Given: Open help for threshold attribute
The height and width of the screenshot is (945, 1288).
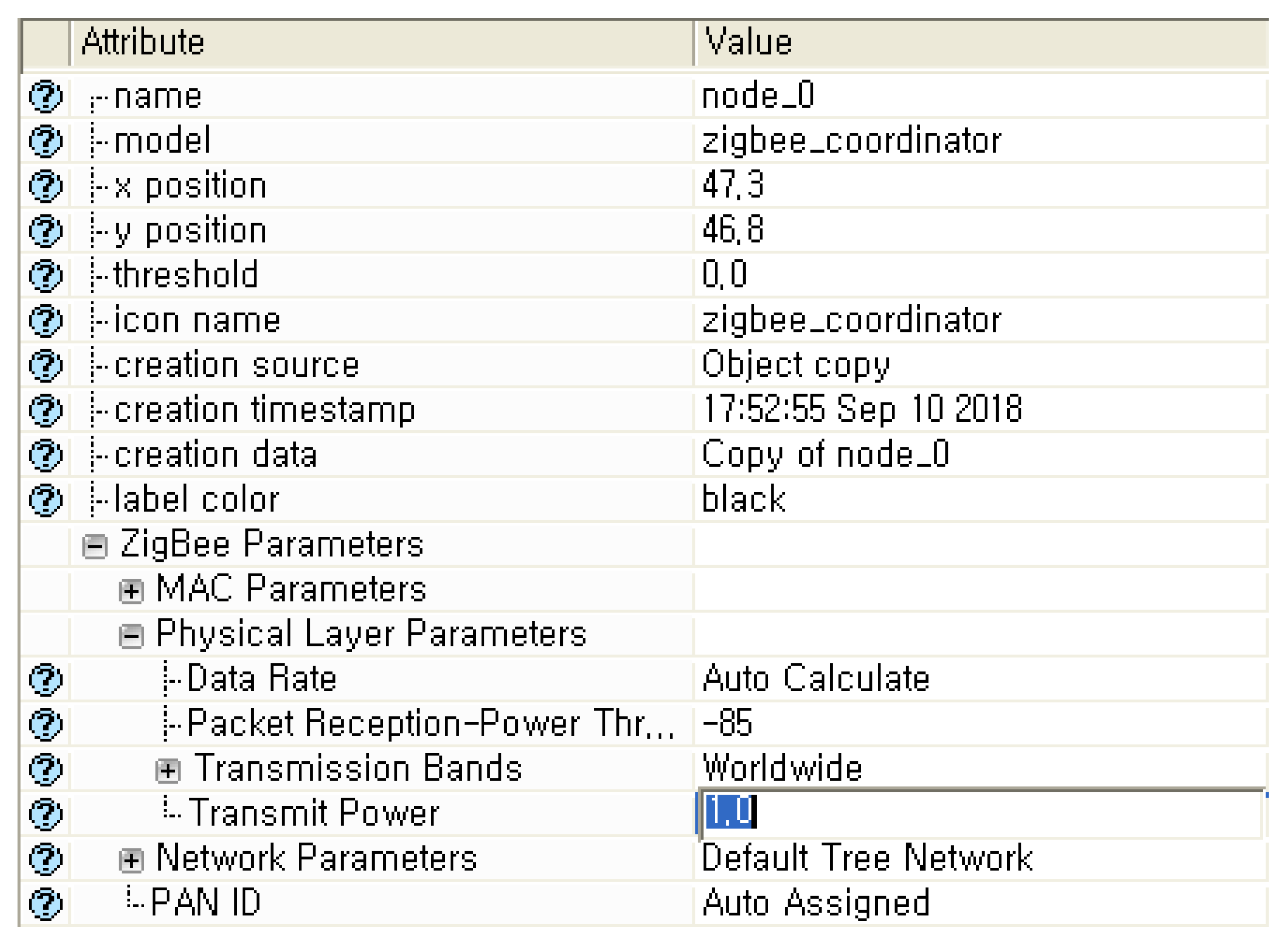Looking at the screenshot, I should [x=45, y=275].
